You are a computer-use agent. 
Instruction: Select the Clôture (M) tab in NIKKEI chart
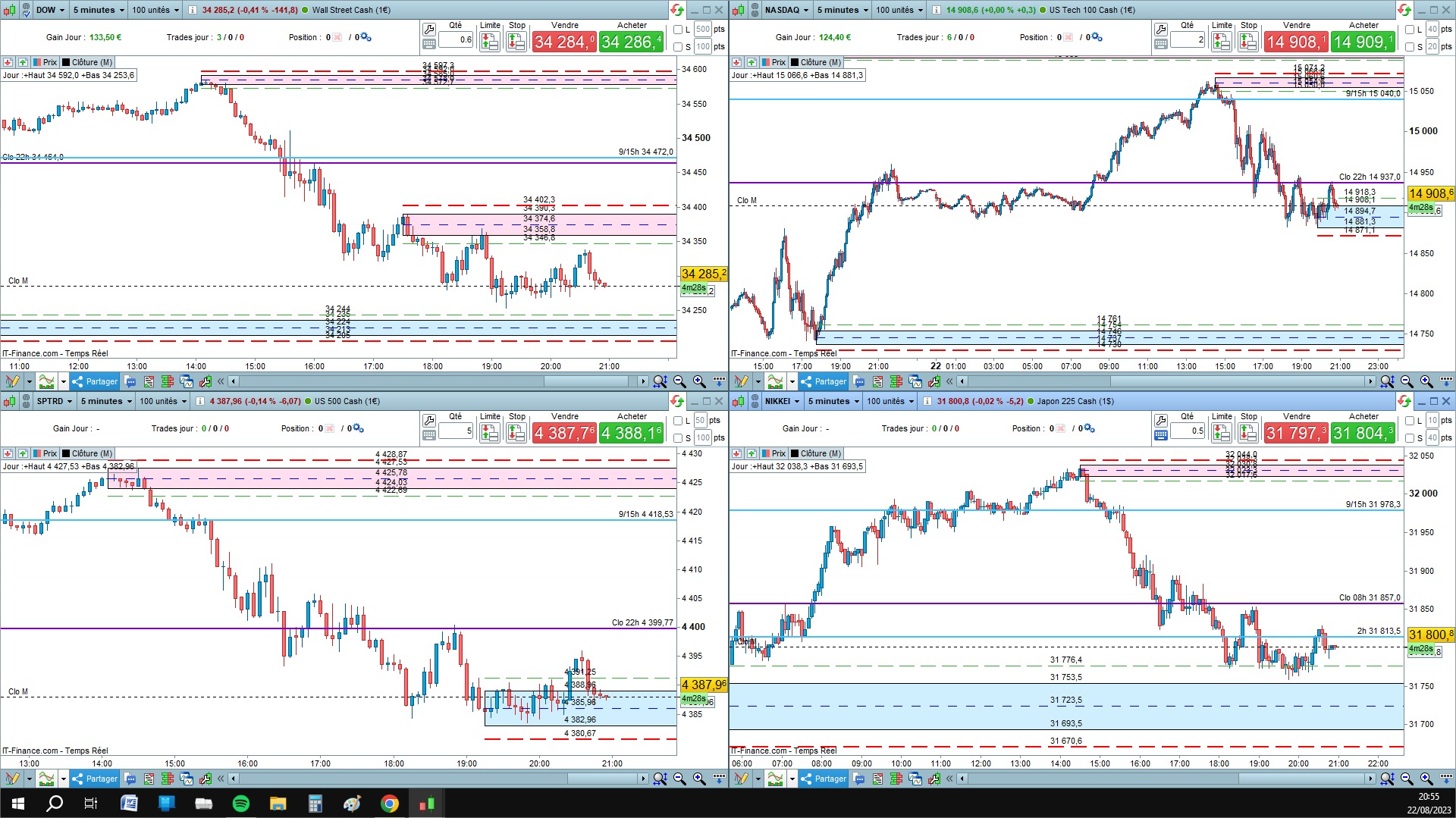816,453
